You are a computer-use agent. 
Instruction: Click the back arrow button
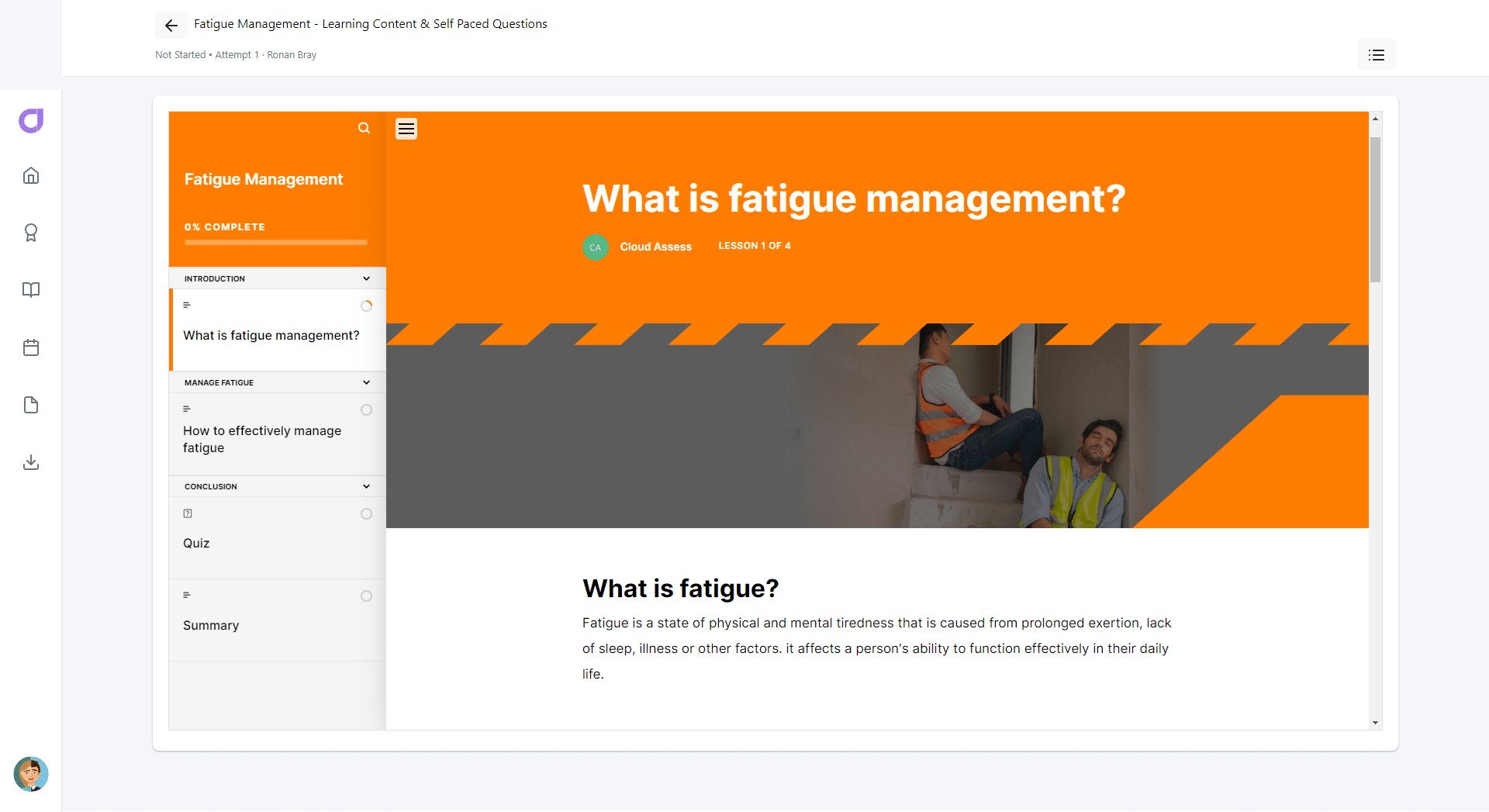tap(171, 26)
